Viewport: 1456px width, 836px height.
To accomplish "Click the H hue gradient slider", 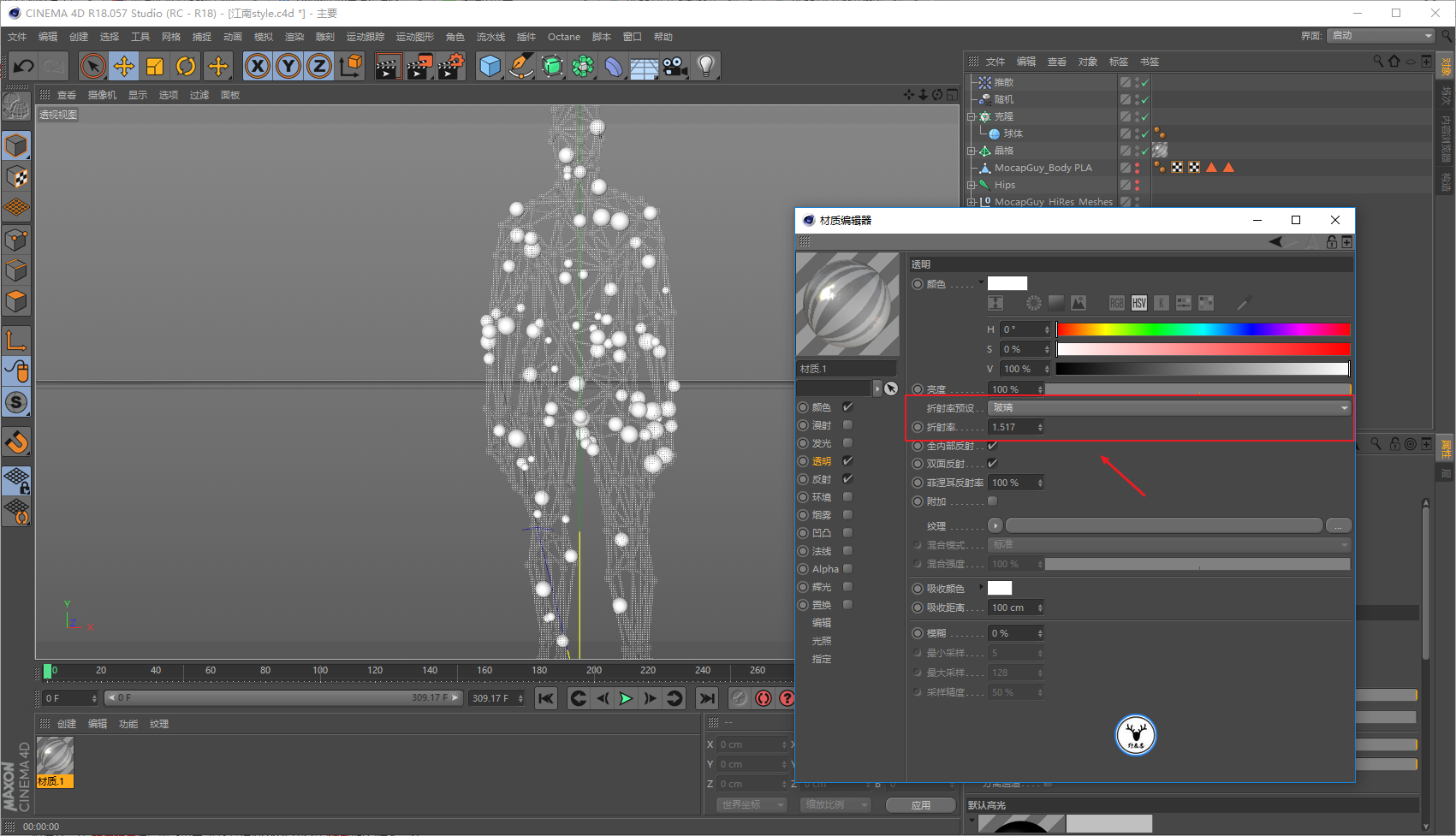I will (1203, 329).
